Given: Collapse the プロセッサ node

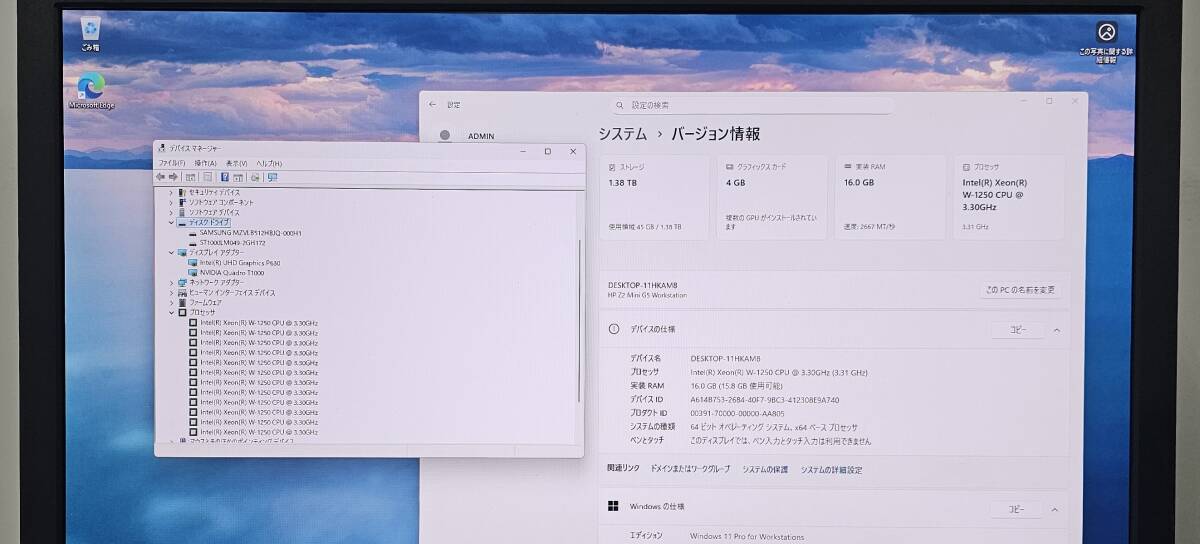Looking at the screenshot, I should click(x=171, y=312).
